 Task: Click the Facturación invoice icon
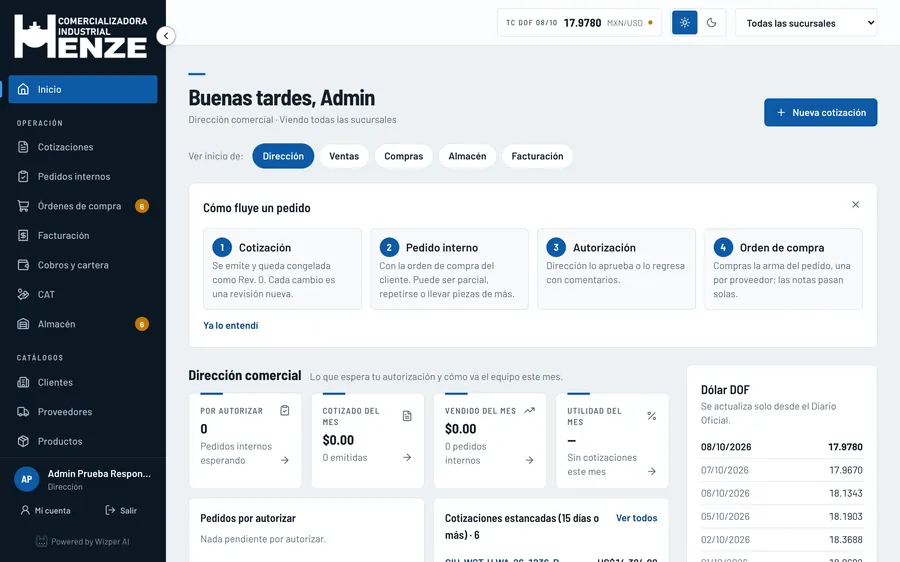(23, 235)
